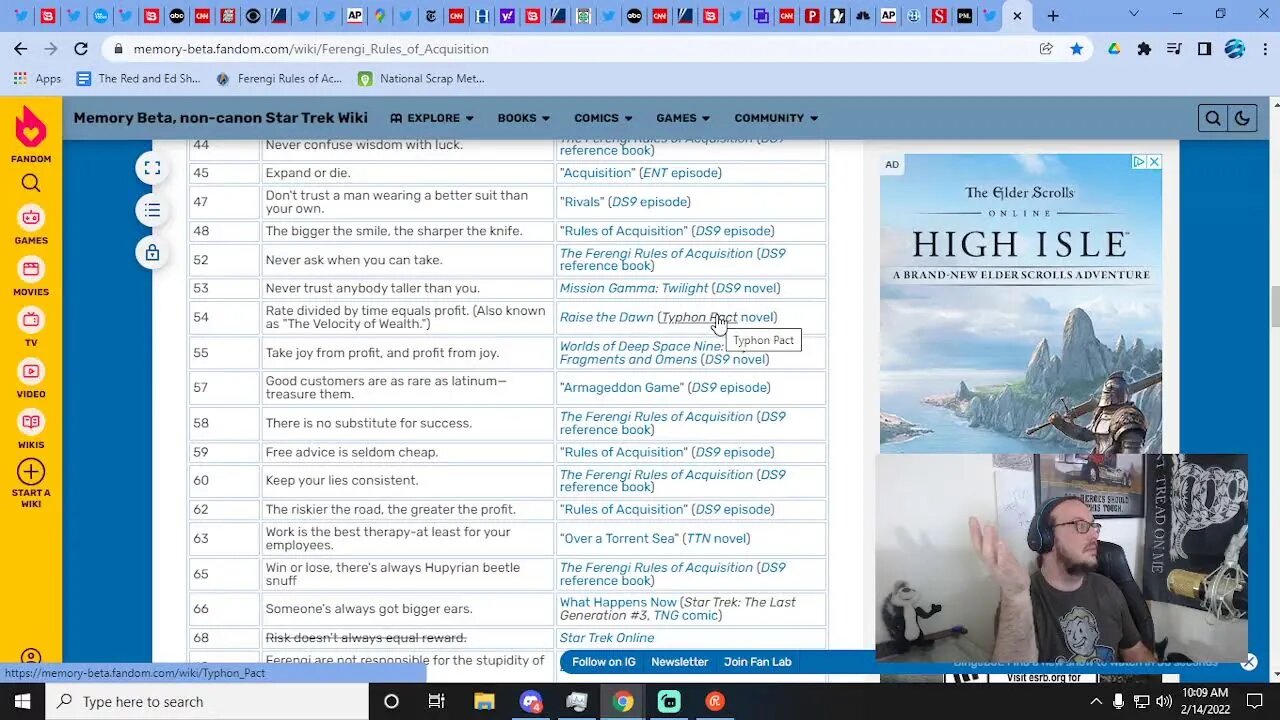Open the Windows Start menu
Viewport: 1280px width, 720px height.
[22, 701]
